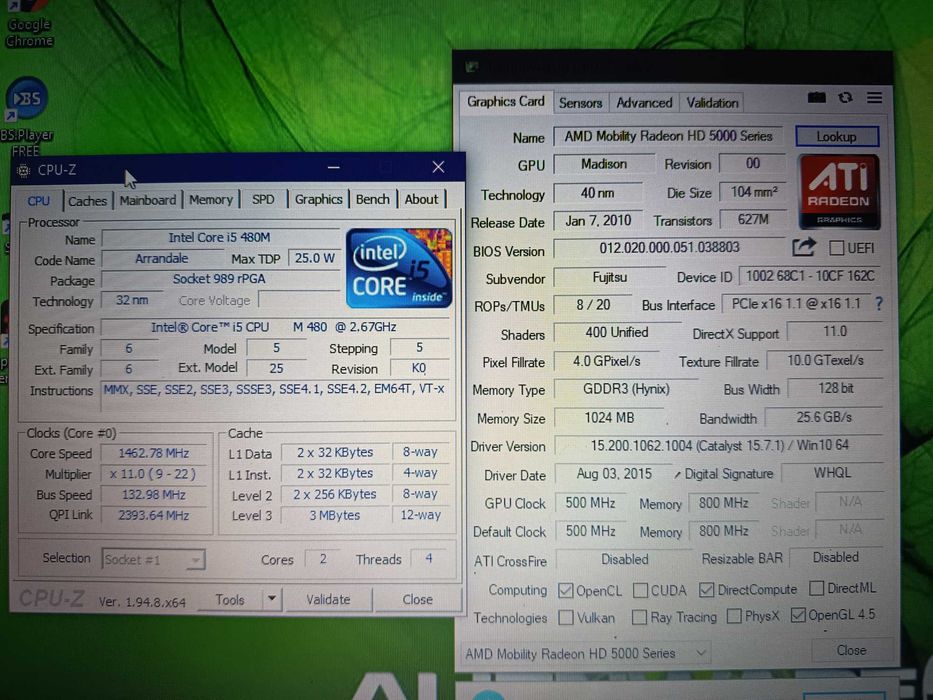Open GPU-Z hamburger menu
Image resolution: width=933 pixels, height=700 pixels.
tap(874, 98)
